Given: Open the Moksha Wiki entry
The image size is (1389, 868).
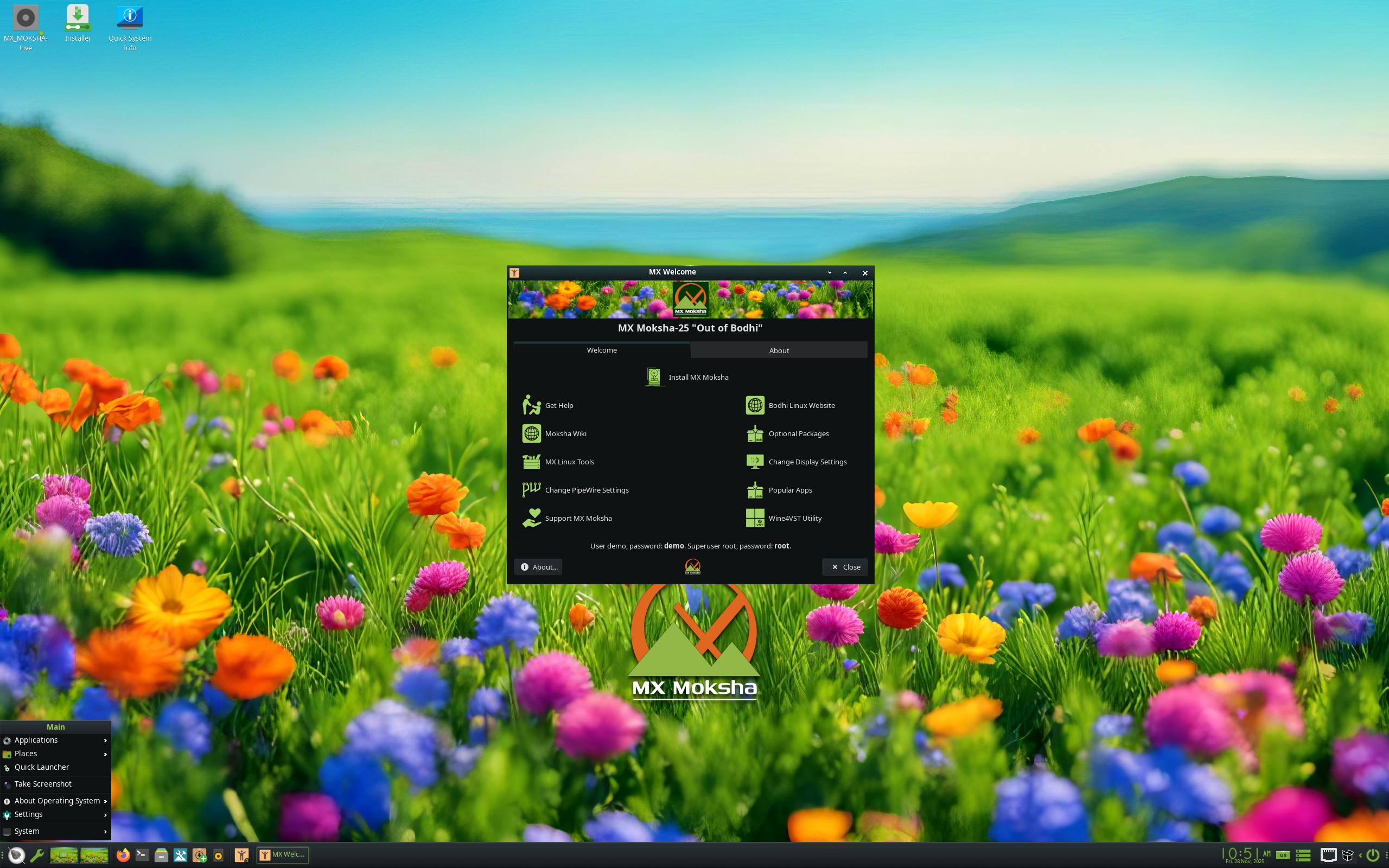Looking at the screenshot, I should pyautogui.click(x=554, y=433).
